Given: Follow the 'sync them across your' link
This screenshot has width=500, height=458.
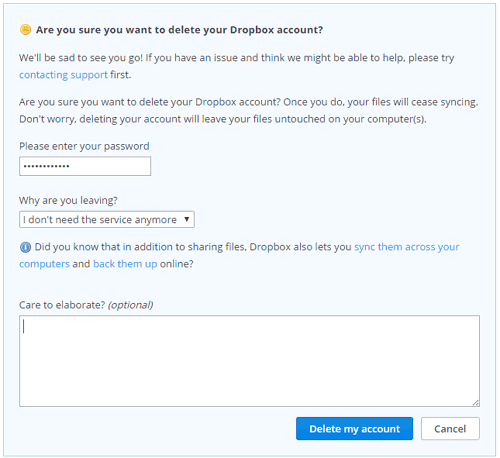Looking at the screenshot, I should click(407, 247).
